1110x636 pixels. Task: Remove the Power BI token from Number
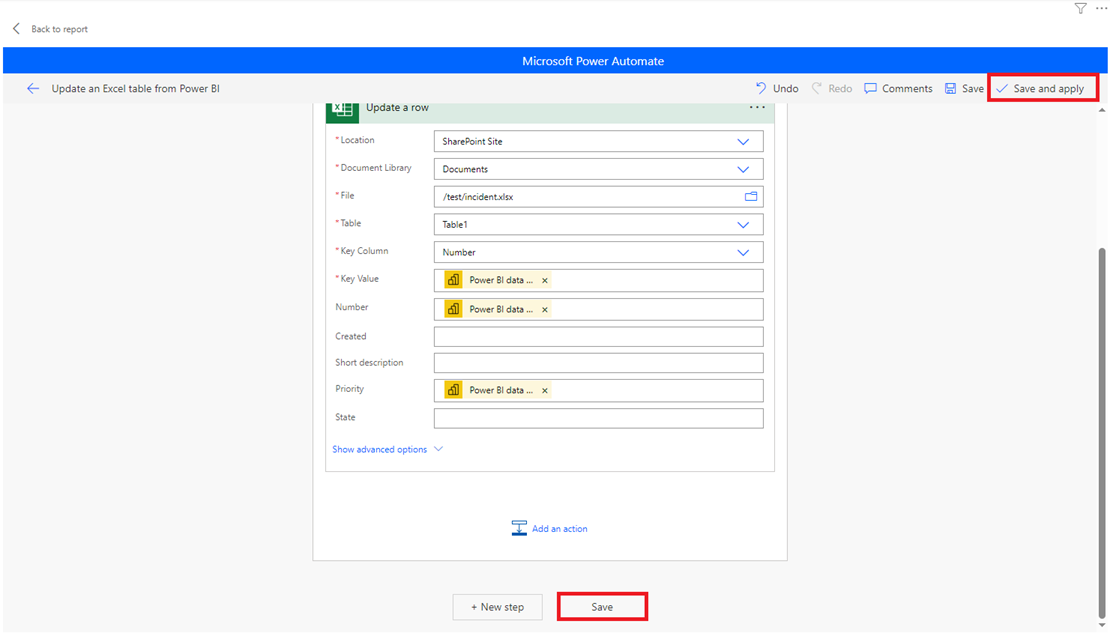click(x=544, y=310)
